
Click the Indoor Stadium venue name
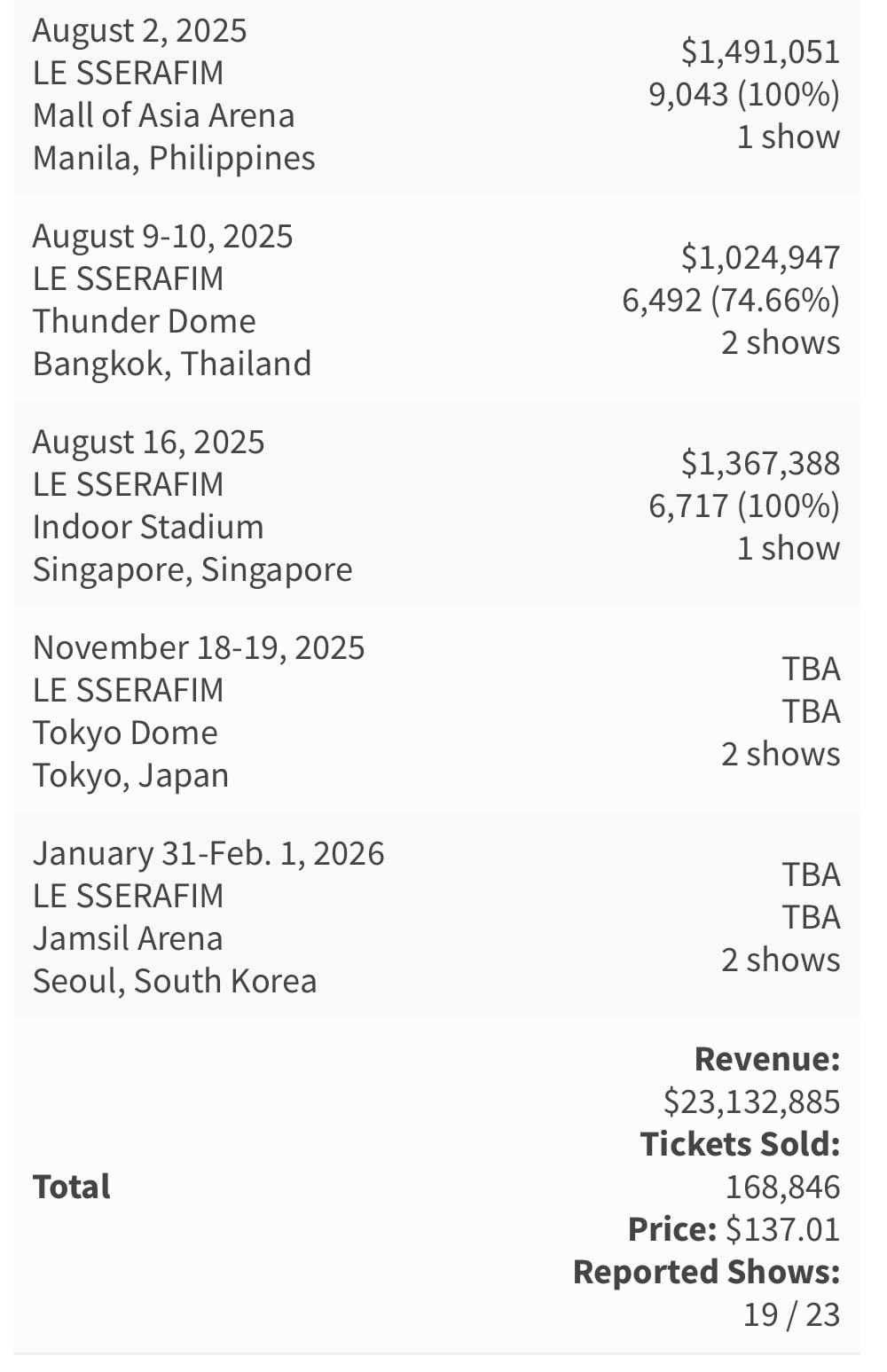(148, 528)
